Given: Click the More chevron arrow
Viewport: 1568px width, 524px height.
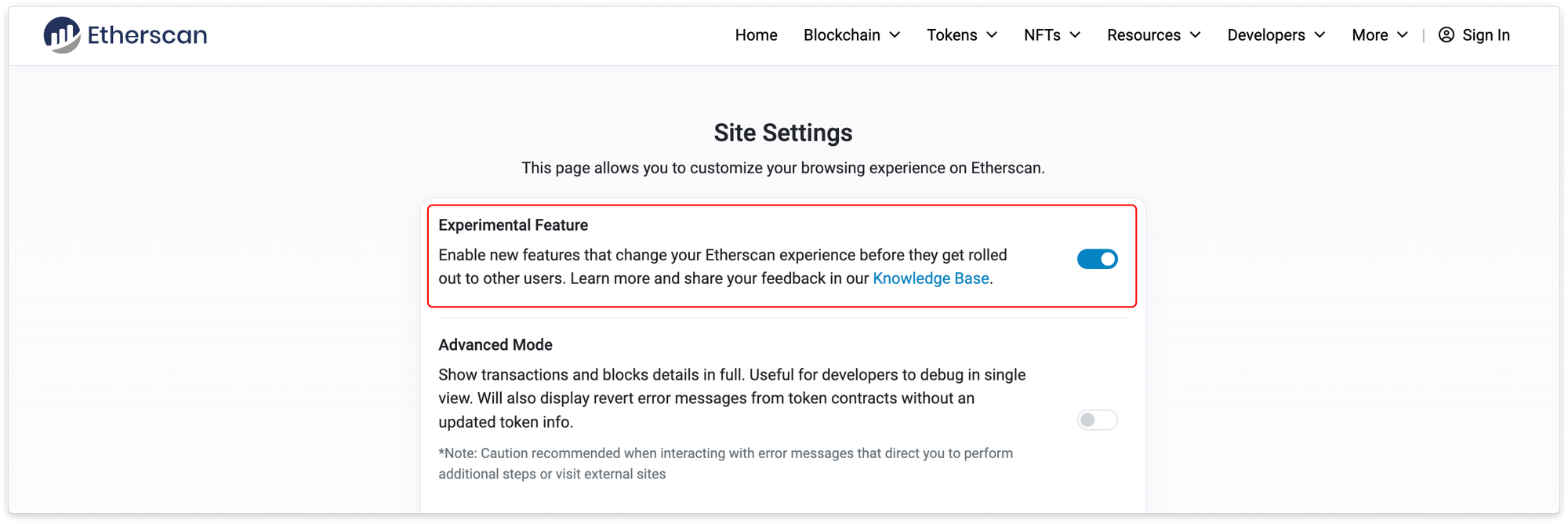Looking at the screenshot, I should pos(1403,35).
